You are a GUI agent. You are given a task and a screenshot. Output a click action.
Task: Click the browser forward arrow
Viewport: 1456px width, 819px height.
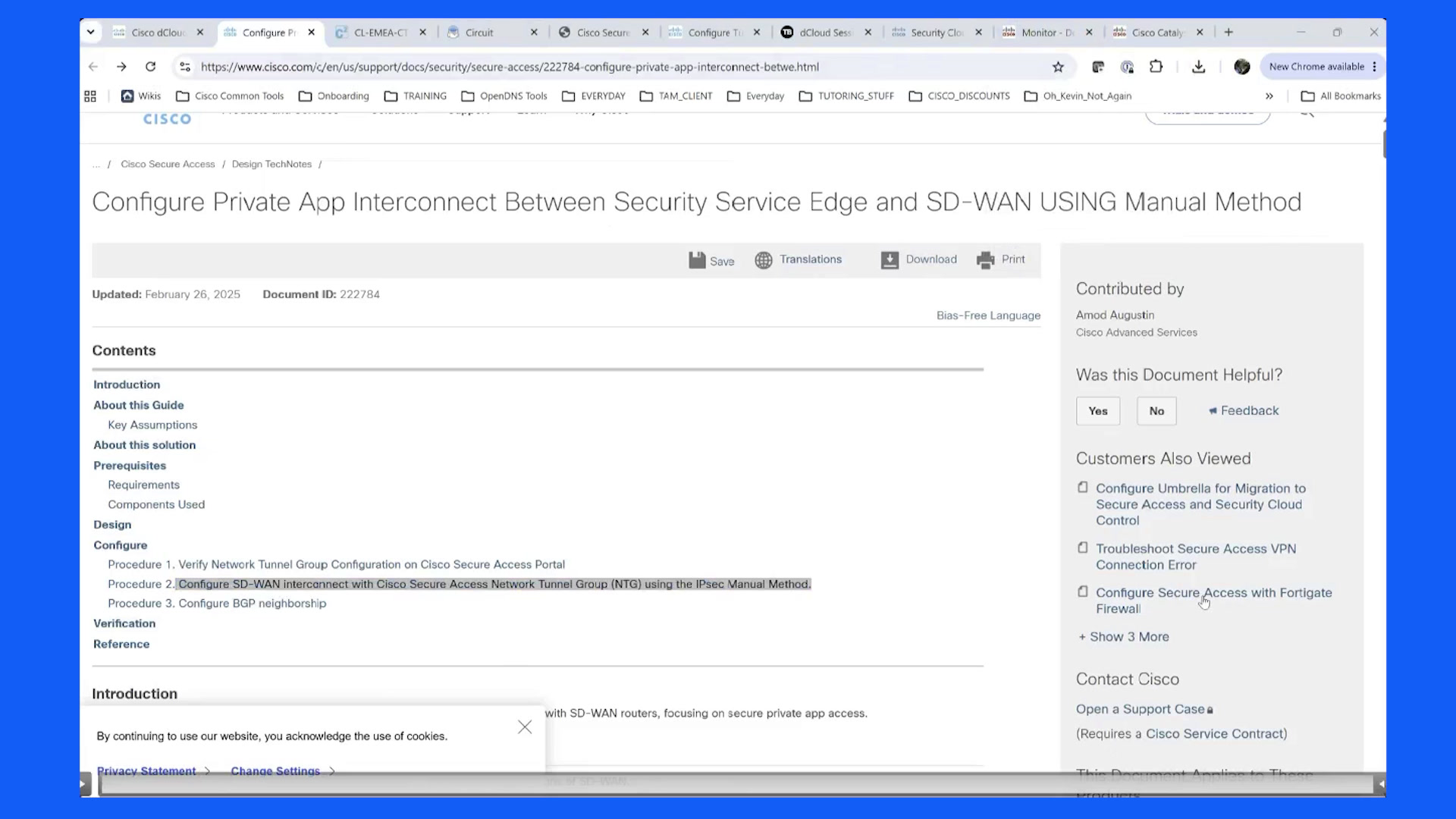[x=121, y=67]
